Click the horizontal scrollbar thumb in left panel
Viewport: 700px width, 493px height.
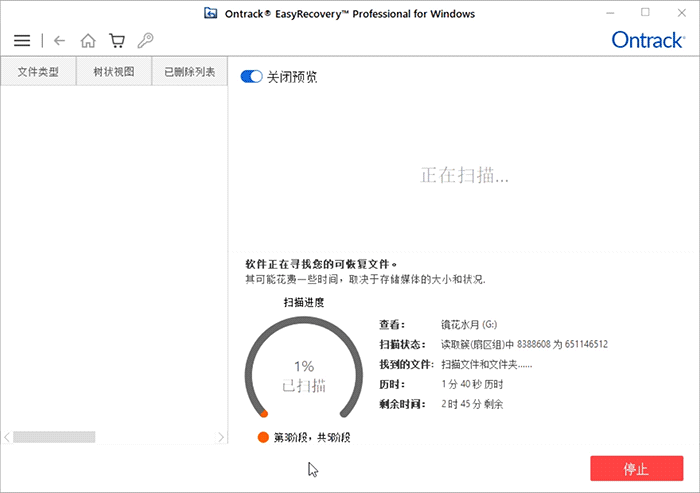click(54, 437)
